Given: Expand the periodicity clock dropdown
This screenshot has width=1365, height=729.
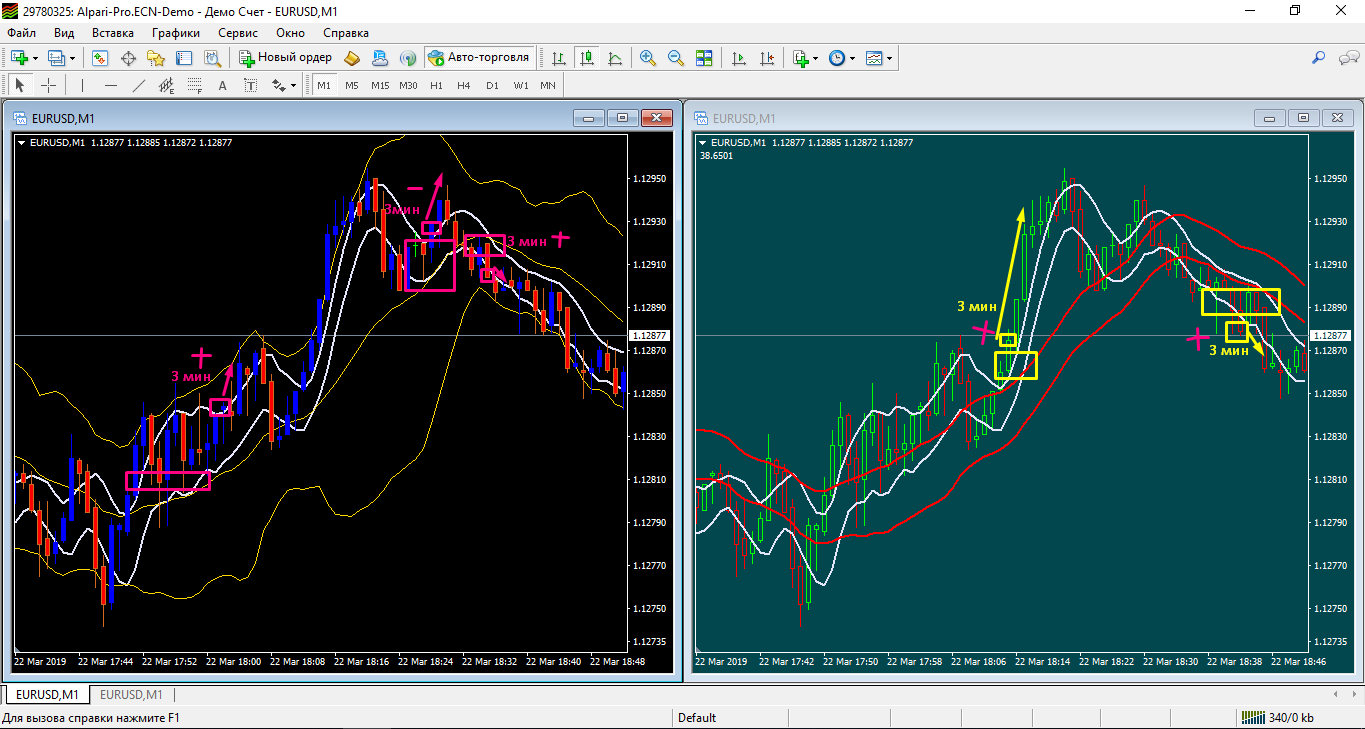Looking at the screenshot, I should [852, 58].
